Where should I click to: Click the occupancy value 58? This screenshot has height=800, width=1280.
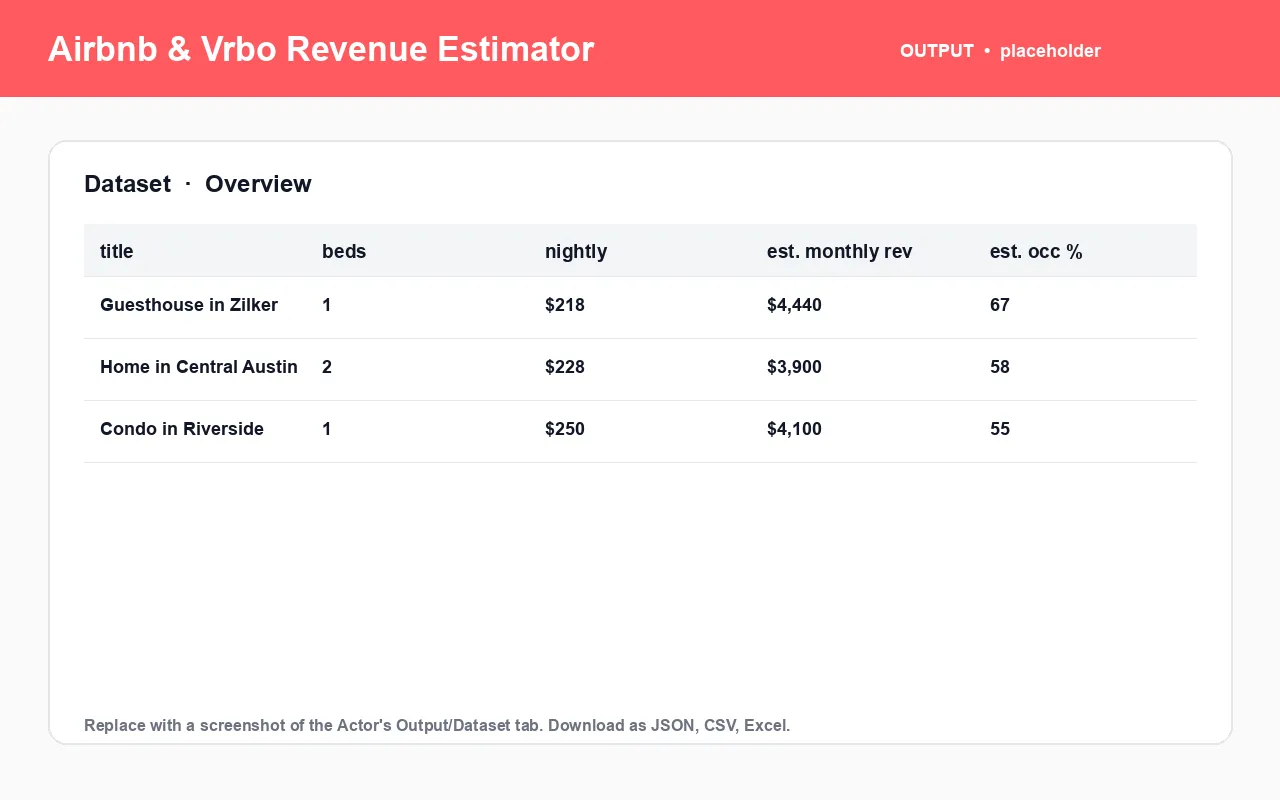pos(1000,367)
